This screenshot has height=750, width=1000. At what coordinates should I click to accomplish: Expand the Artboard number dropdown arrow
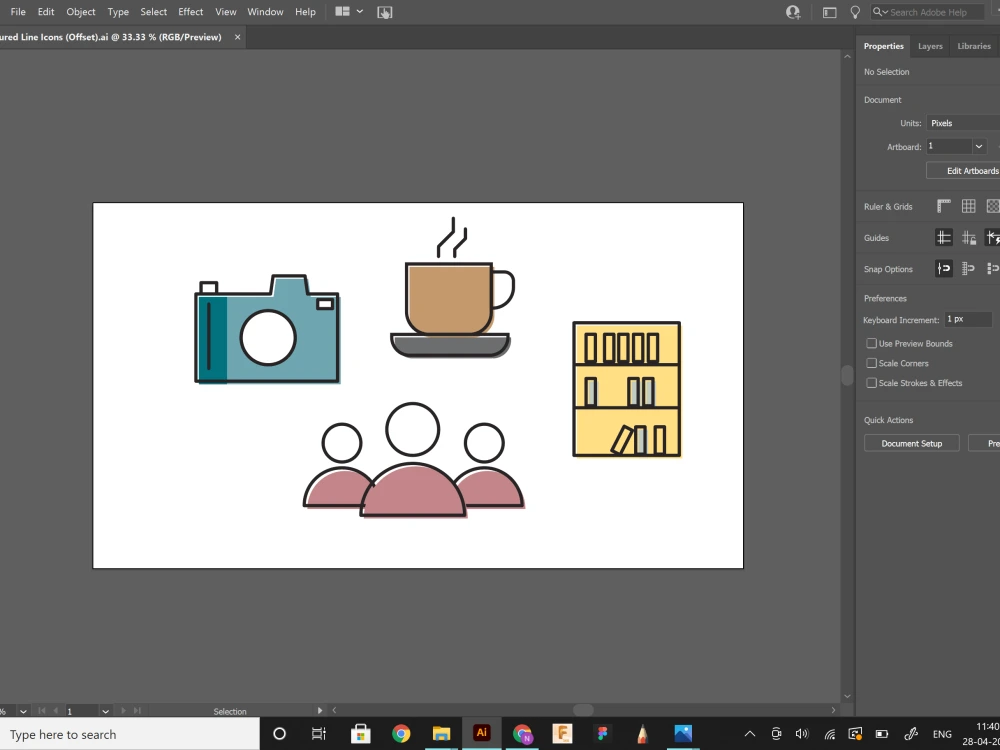pos(979,147)
